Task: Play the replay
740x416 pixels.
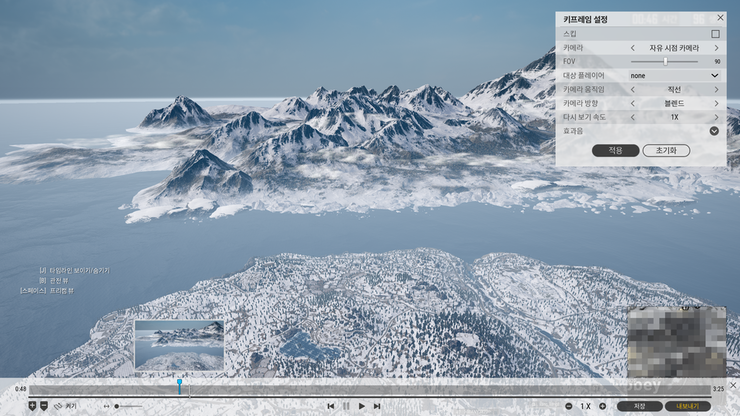Action: [x=362, y=406]
